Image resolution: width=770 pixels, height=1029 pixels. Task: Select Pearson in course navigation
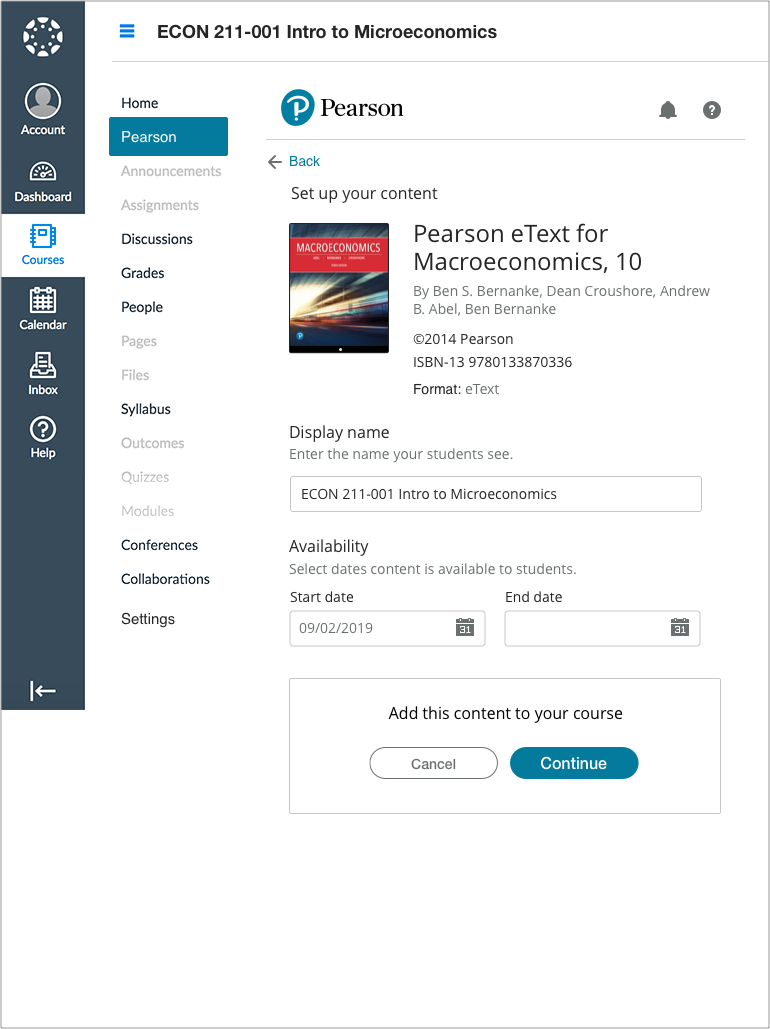(x=168, y=136)
